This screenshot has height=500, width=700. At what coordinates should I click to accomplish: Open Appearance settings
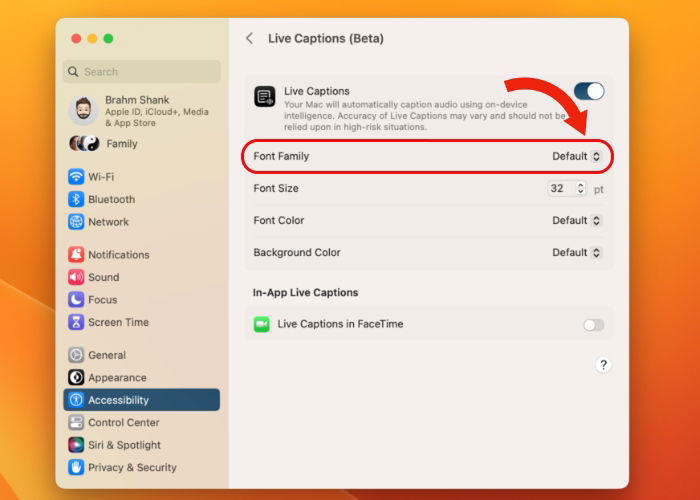pos(142,377)
